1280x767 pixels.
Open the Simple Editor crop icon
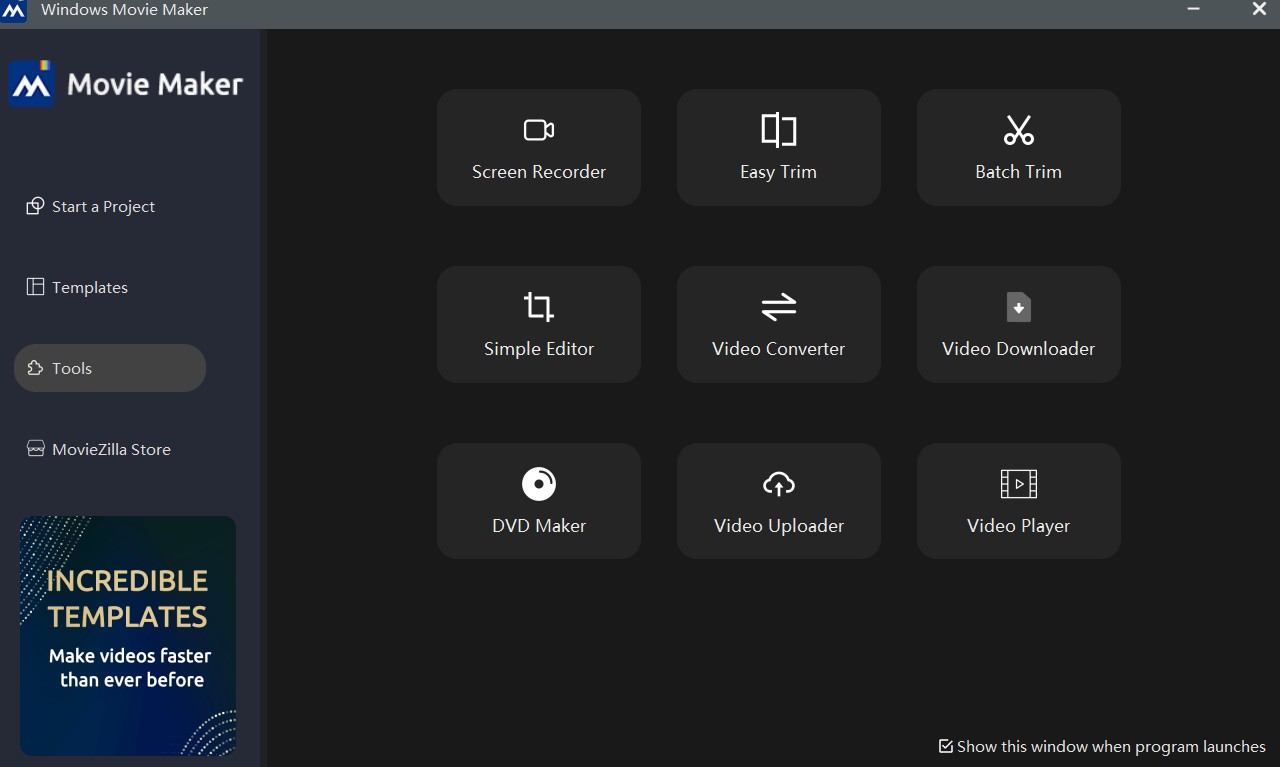[539, 307]
